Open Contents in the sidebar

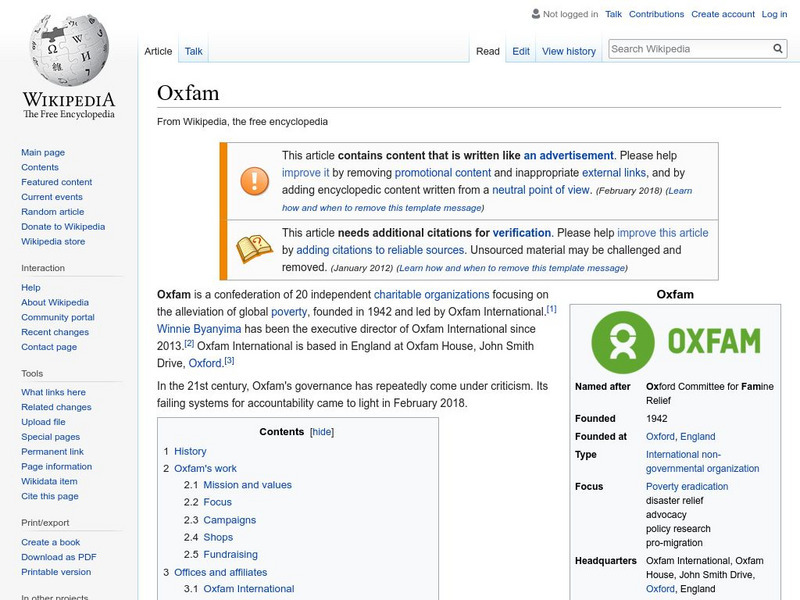pos(40,167)
